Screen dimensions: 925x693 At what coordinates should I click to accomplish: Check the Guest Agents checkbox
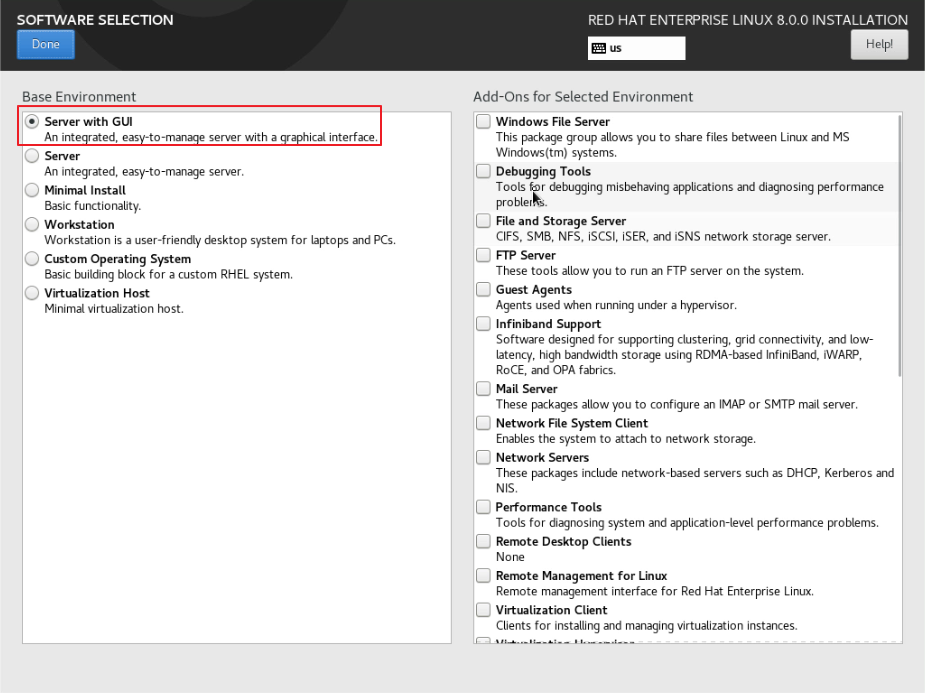(483, 289)
